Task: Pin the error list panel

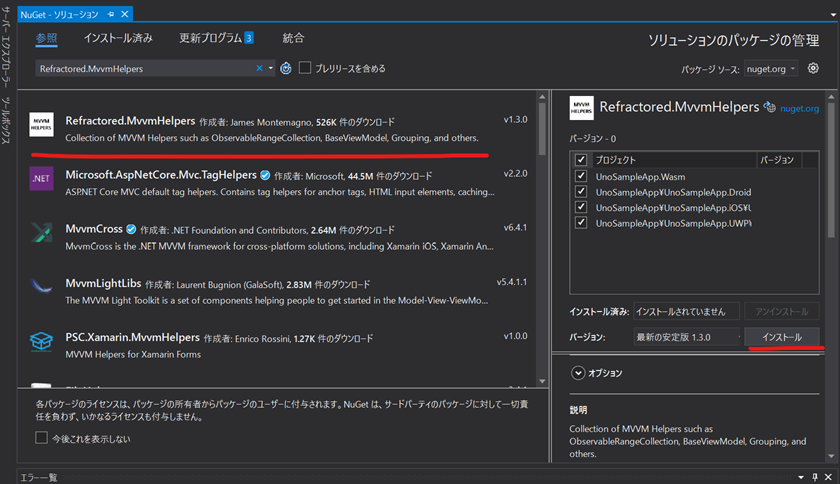Action: coord(815,477)
